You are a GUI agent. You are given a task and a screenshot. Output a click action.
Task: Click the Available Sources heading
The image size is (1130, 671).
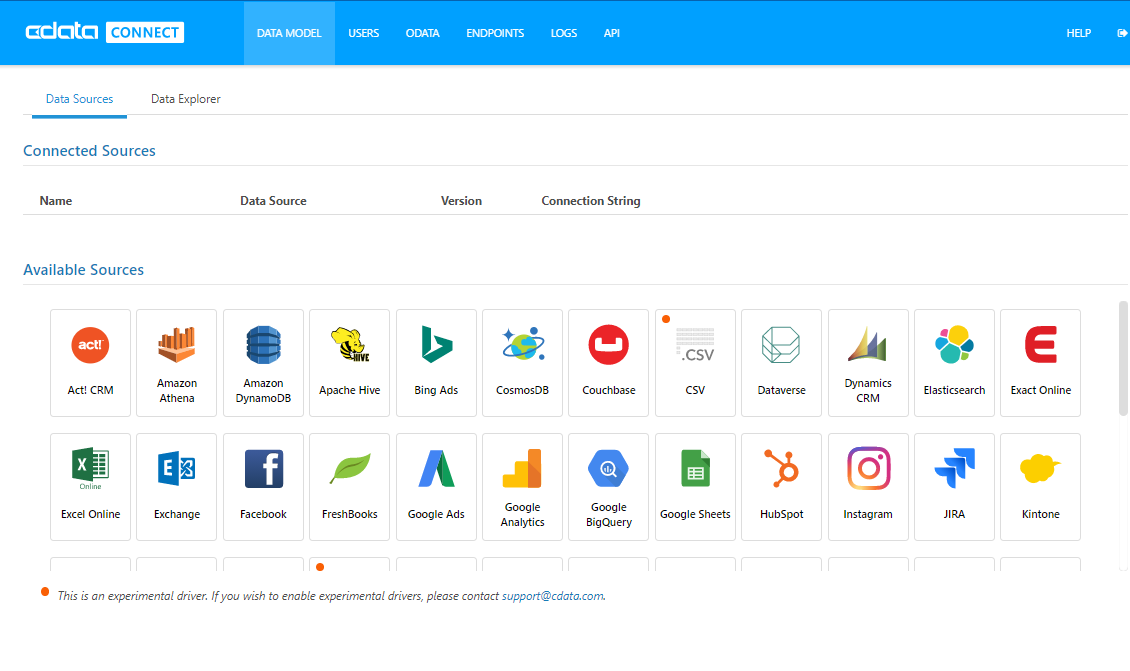click(84, 270)
